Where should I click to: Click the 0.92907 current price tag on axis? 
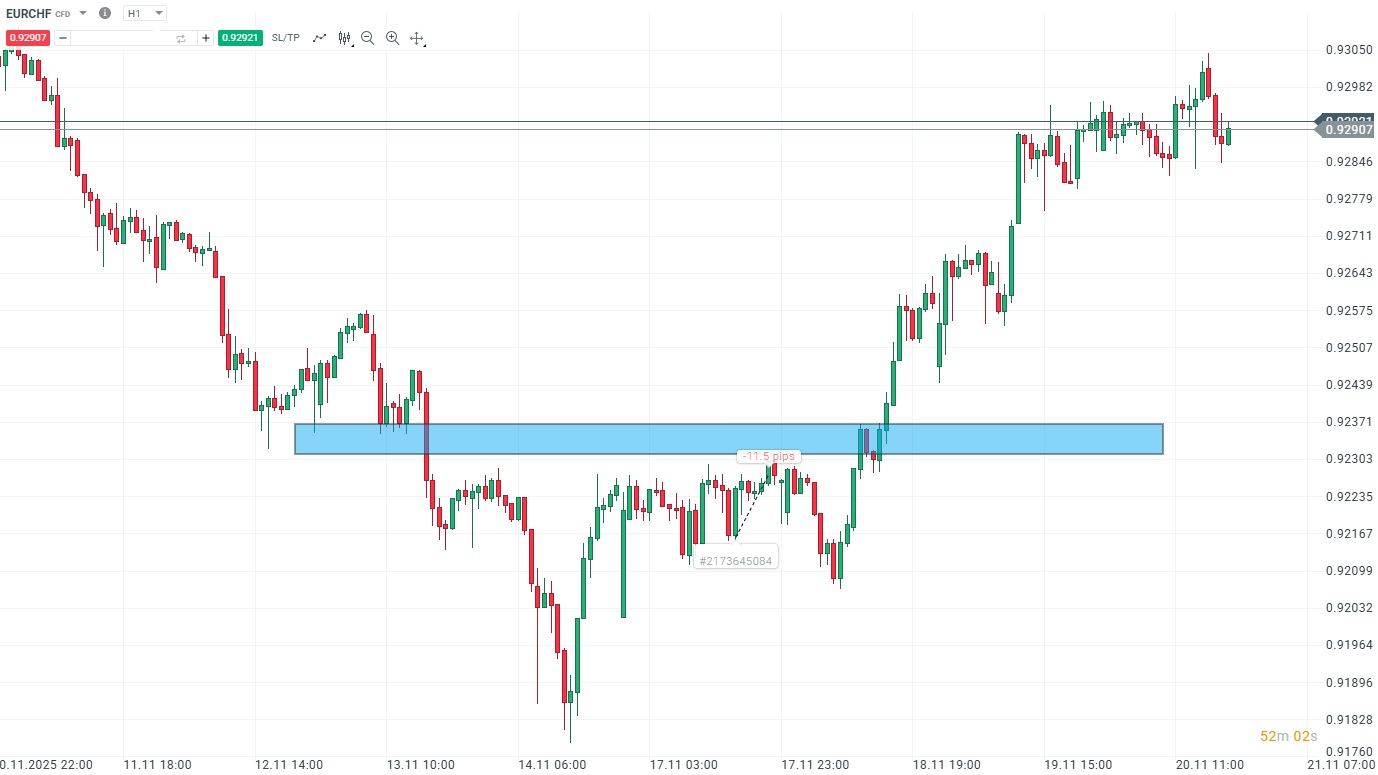pyautogui.click(x=1347, y=130)
